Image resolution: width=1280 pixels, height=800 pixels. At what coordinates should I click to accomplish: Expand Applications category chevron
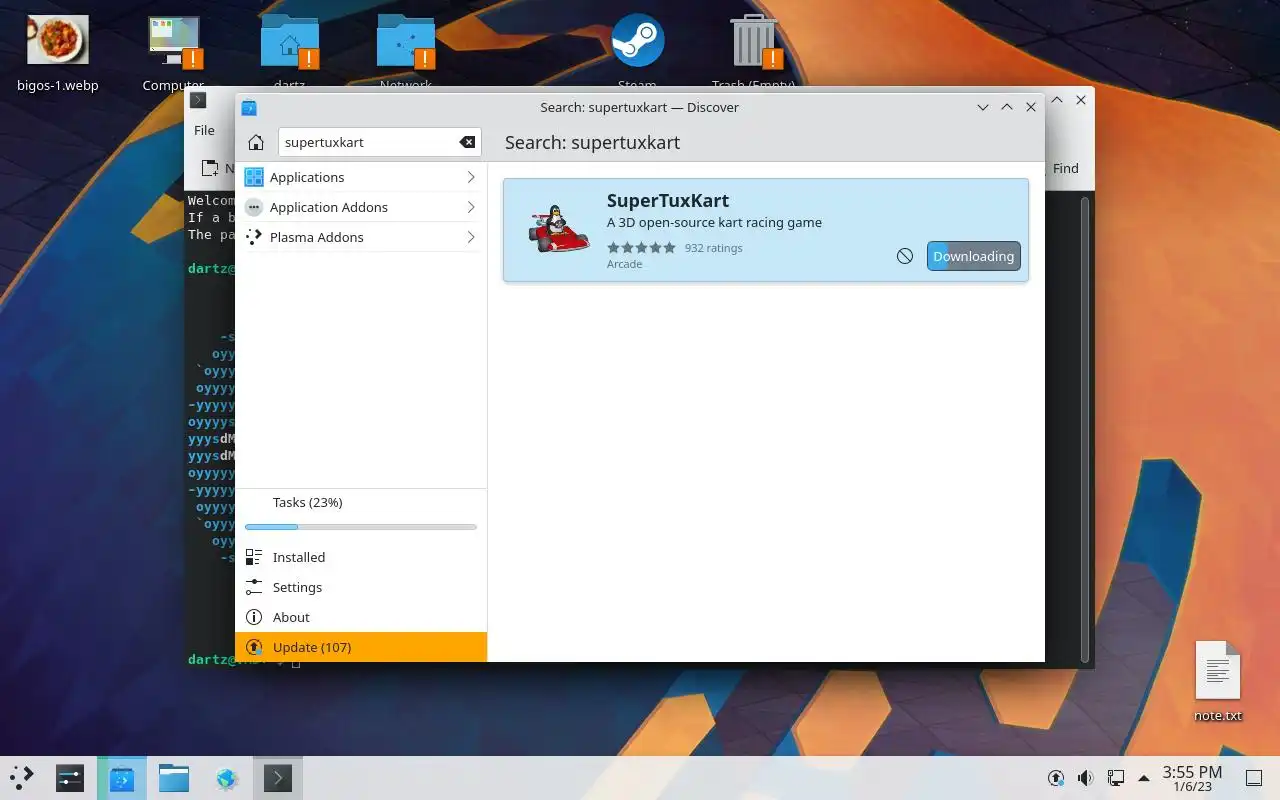pyautogui.click(x=470, y=177)
